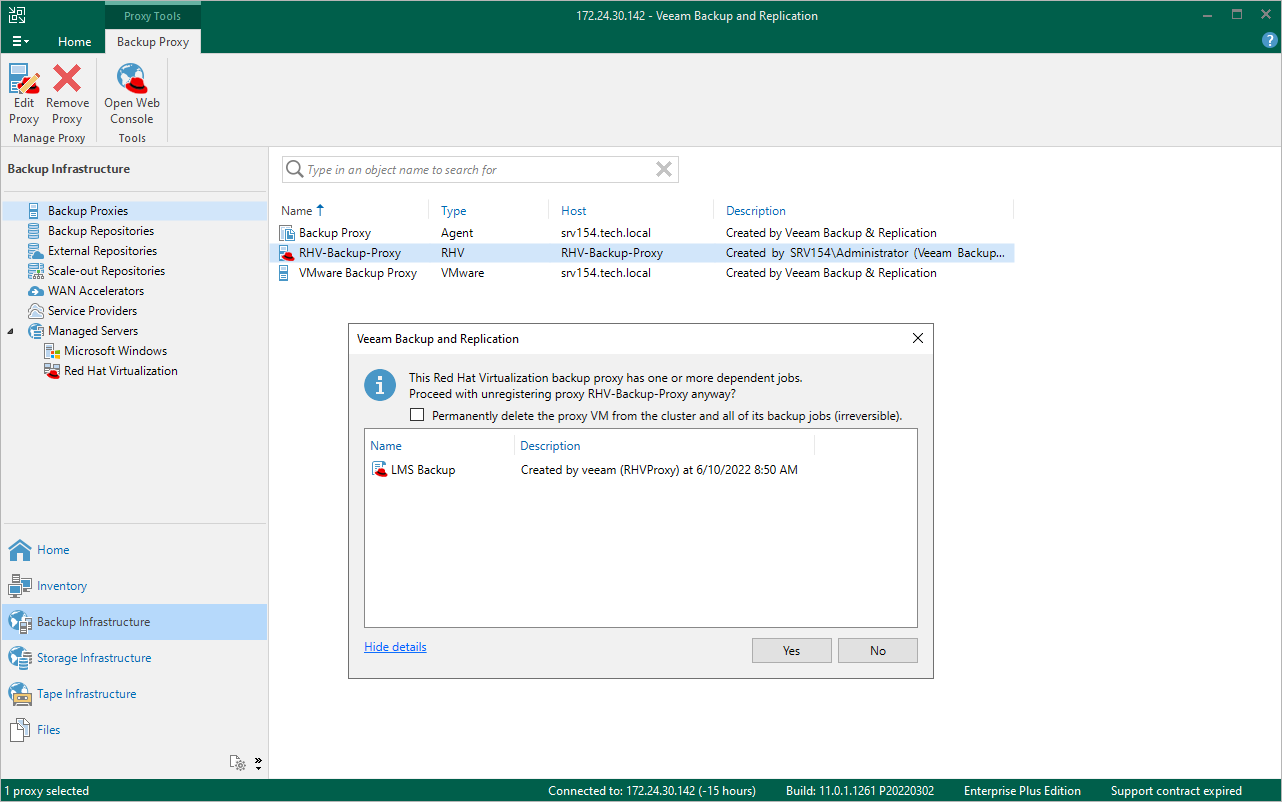This screenshot has height=802, width=1282.
Task: Click the 'Support contract expired' status entry
Action: click(1176, 791)
